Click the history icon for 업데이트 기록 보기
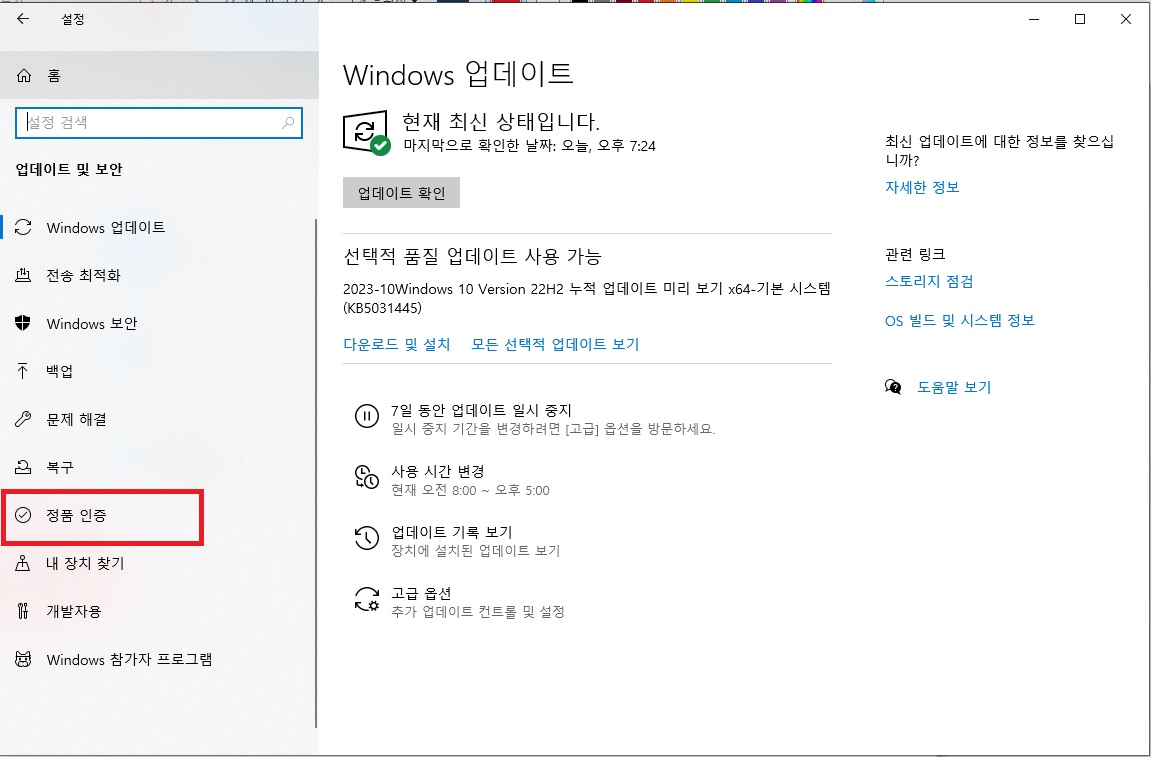Image resolution: width=1155 pixels, height=757 pixels. tap(366, 538)
